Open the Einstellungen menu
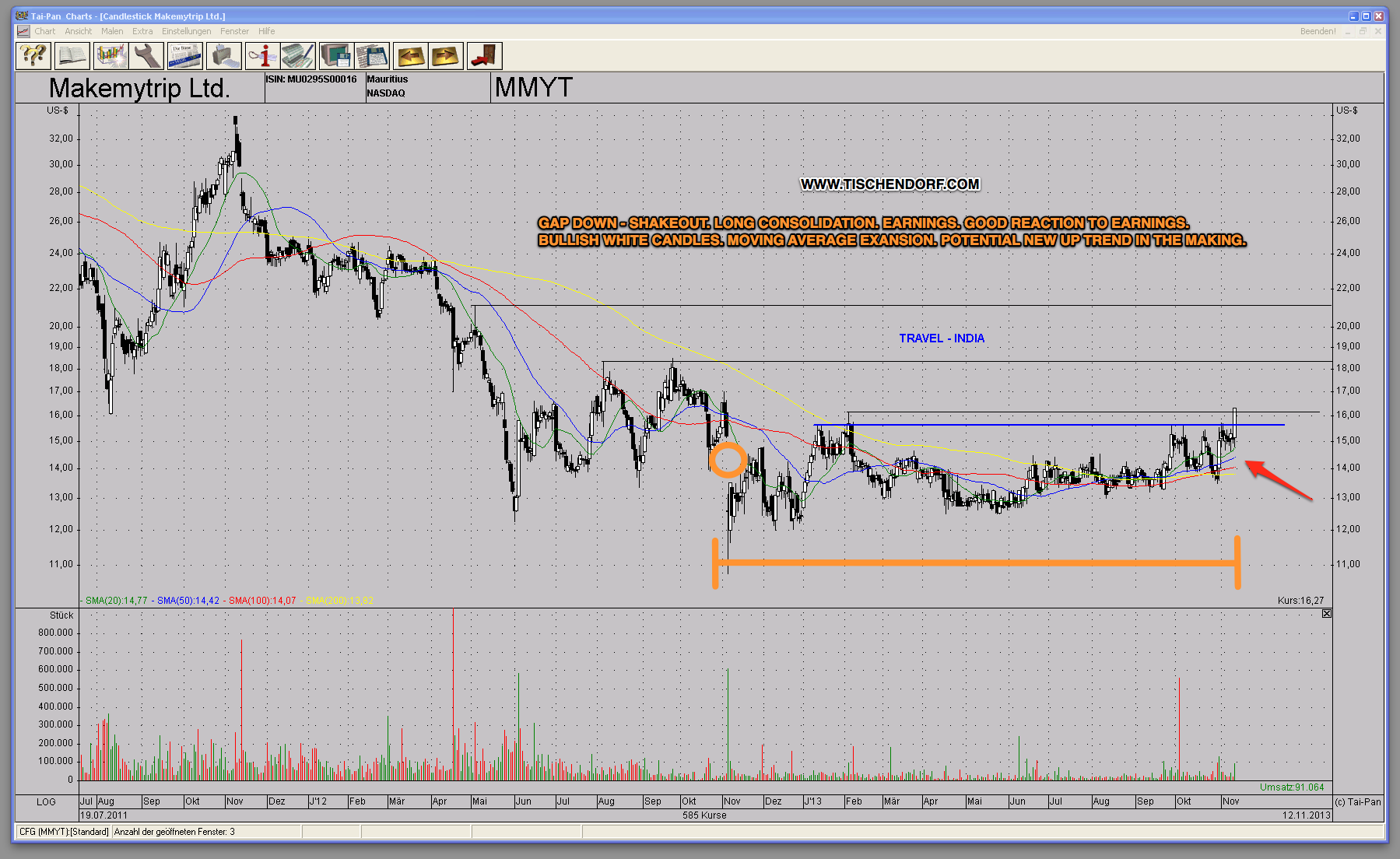The height and width of the screenshot is (859, 1400). pyautogui.click(x=186, y=31)
